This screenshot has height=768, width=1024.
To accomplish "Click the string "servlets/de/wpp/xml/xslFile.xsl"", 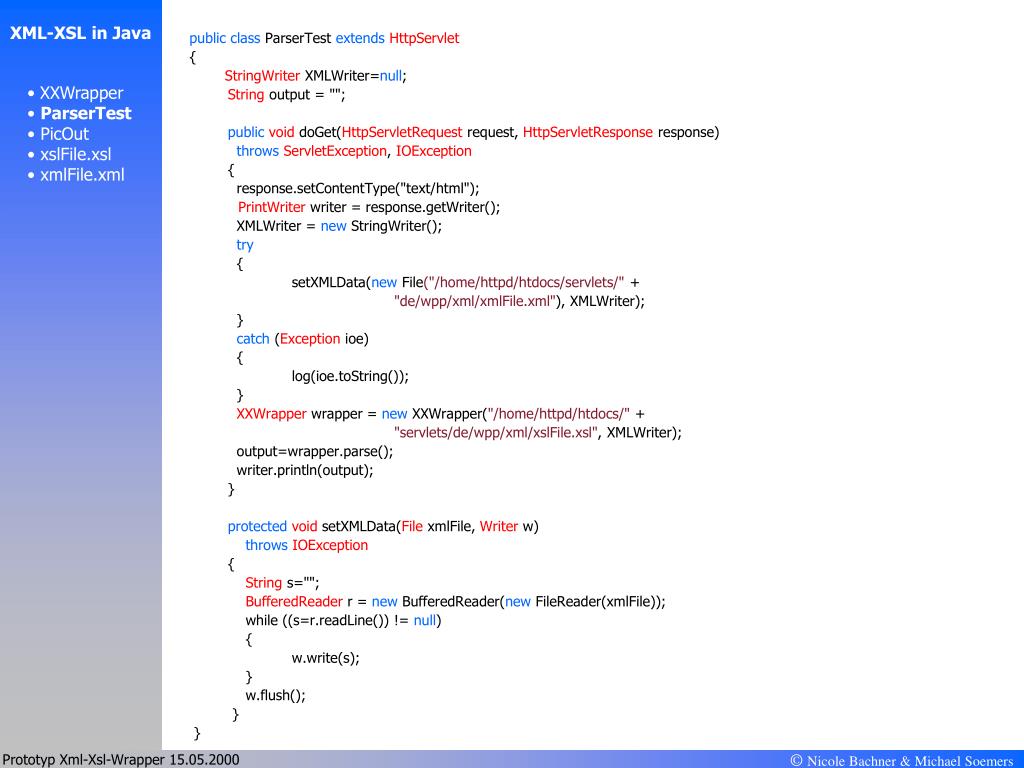I will coord(496,432).
